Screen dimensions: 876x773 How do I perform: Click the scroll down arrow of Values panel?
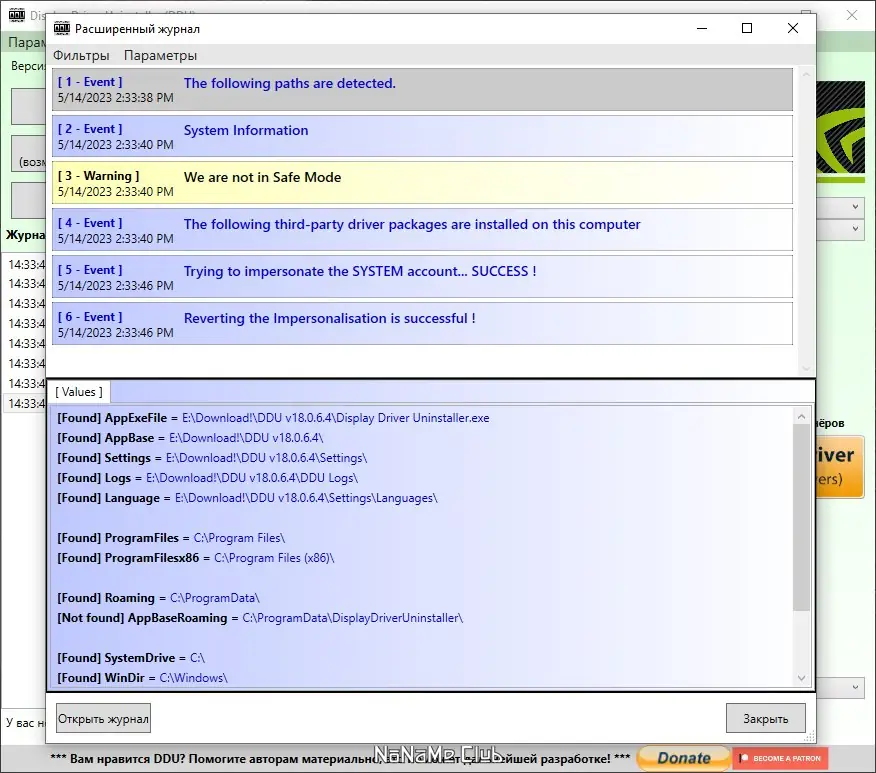pos(801,678)
